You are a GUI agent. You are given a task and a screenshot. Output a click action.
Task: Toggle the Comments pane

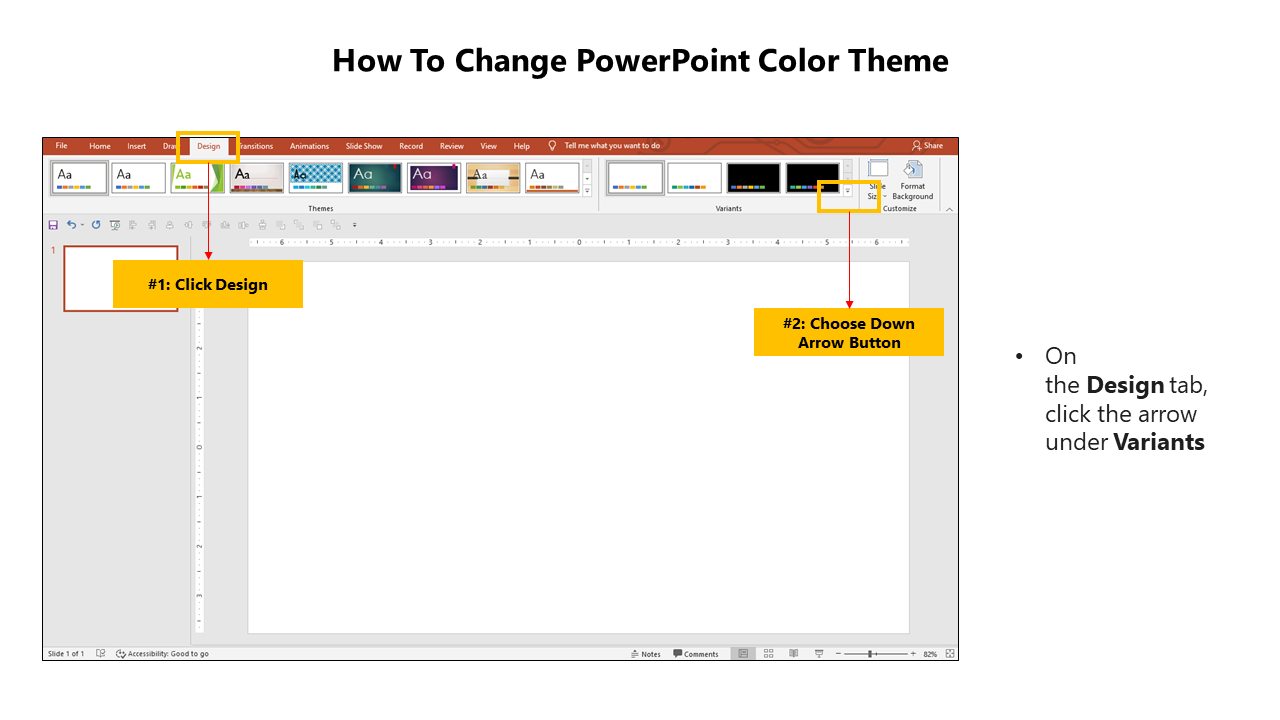pos(696,654)
